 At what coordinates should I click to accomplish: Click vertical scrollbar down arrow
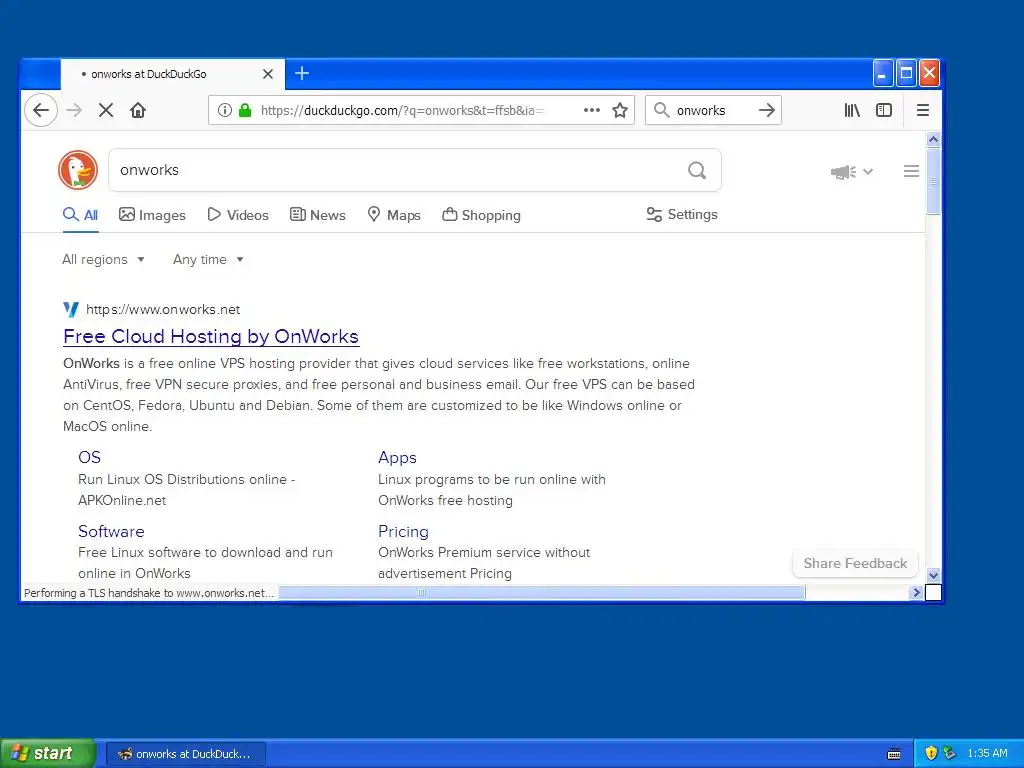tap(933, 575)
